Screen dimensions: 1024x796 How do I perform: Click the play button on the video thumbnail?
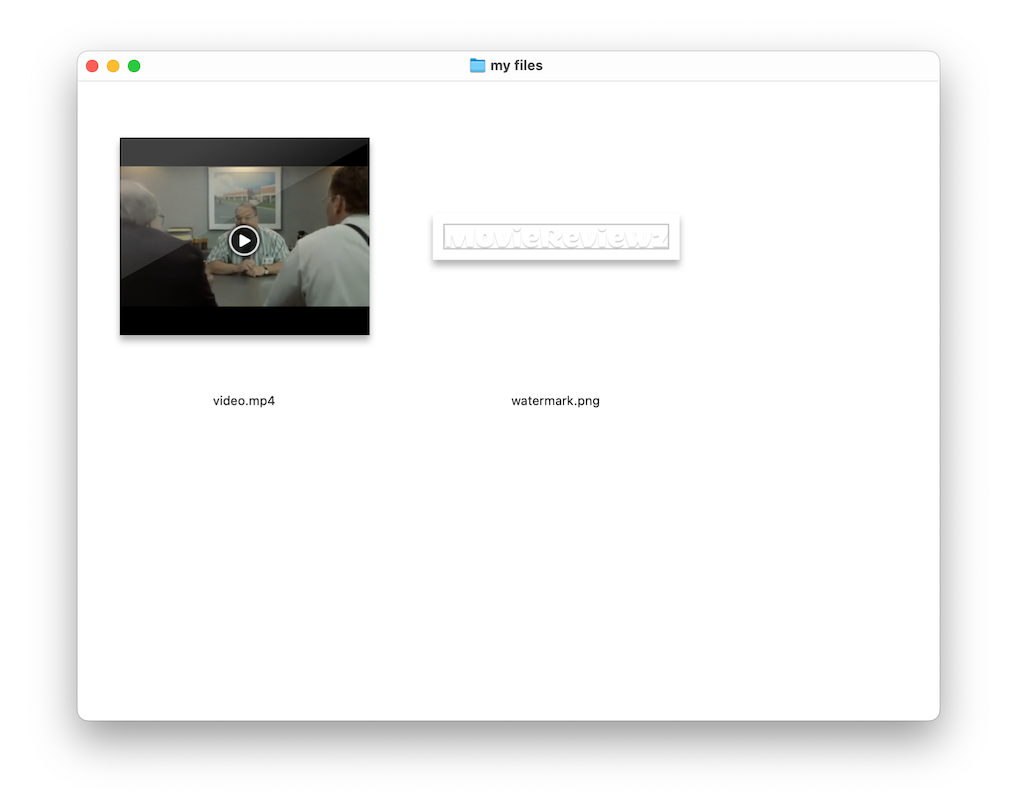[x=244, y=240]
